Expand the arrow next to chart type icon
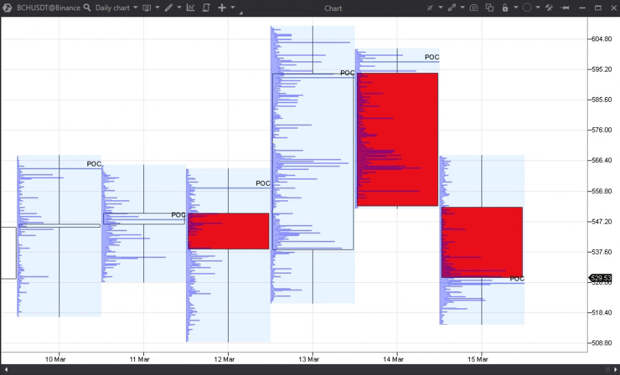The width and height of the screenshot is (620, 375). (x=157, y=8)
